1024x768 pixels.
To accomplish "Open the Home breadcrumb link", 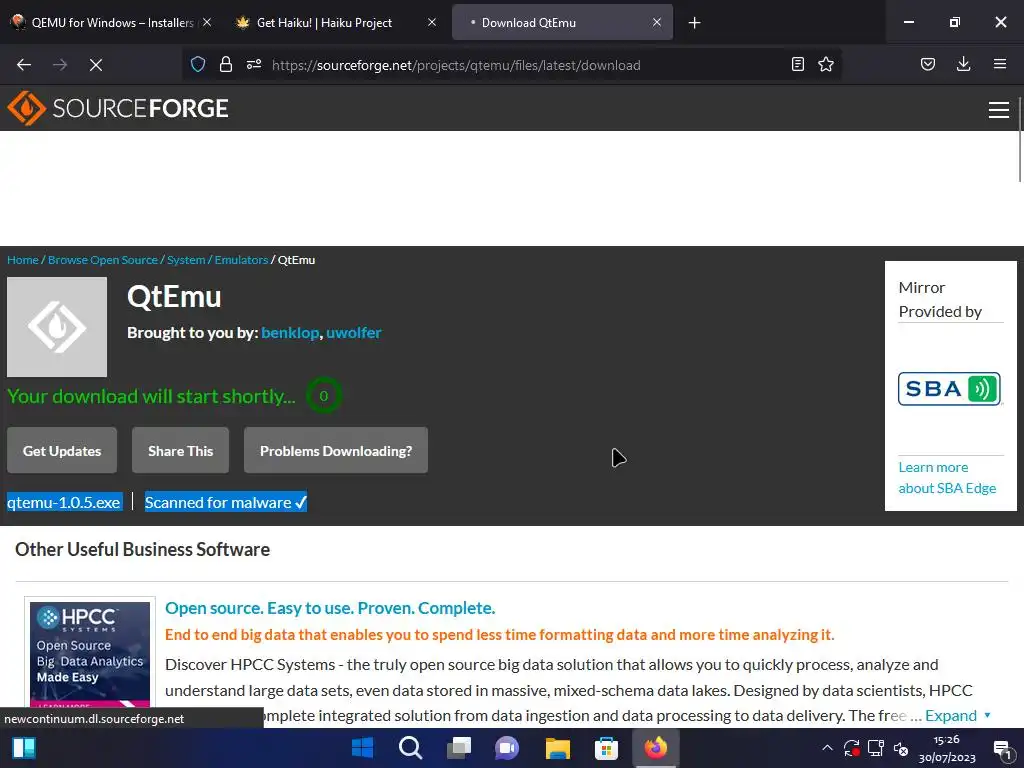I will point(23,260).
